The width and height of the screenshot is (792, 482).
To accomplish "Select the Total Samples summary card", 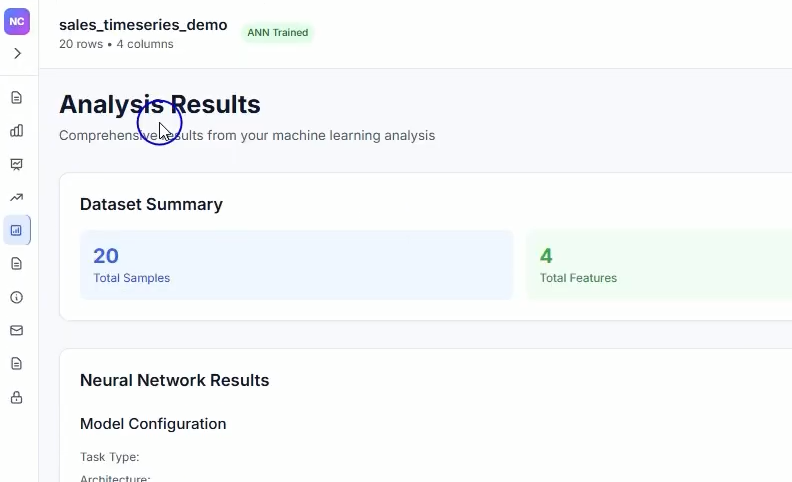I will click(x=296, y=265).
